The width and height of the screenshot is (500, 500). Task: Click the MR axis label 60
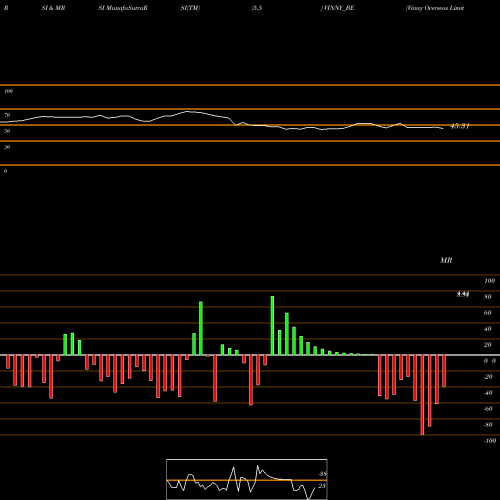tap(488, 313)
